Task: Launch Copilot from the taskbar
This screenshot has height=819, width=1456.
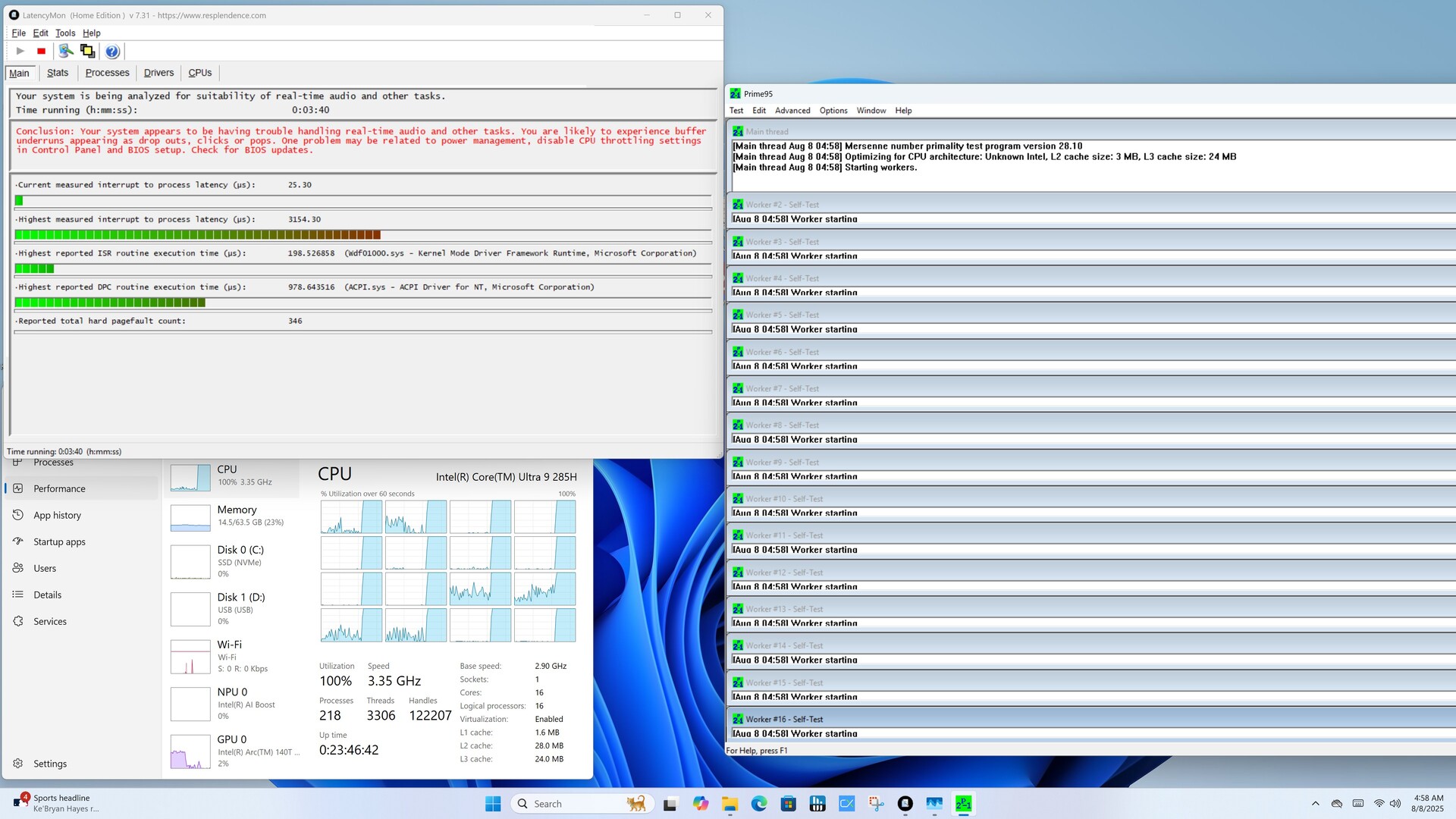Action: tap(701, 804)
